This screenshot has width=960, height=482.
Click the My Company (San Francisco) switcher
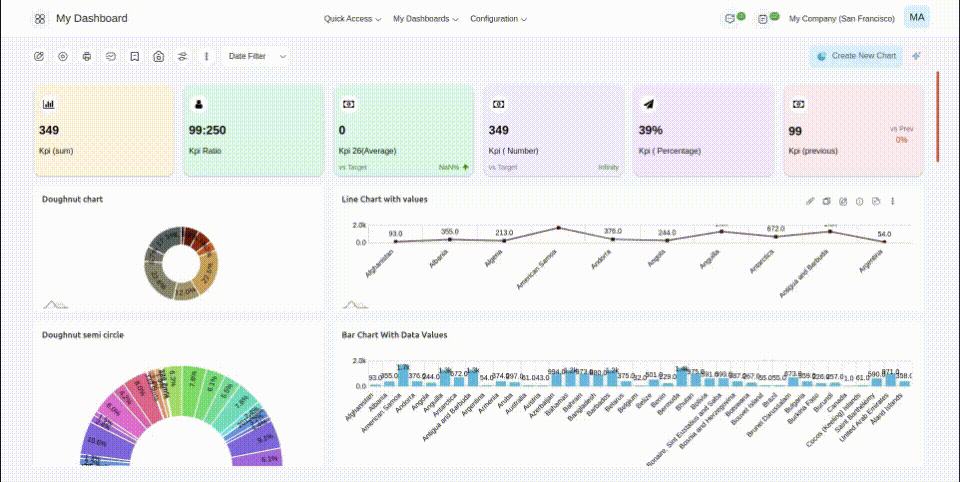pyautogui.click(x=841, y=19)
